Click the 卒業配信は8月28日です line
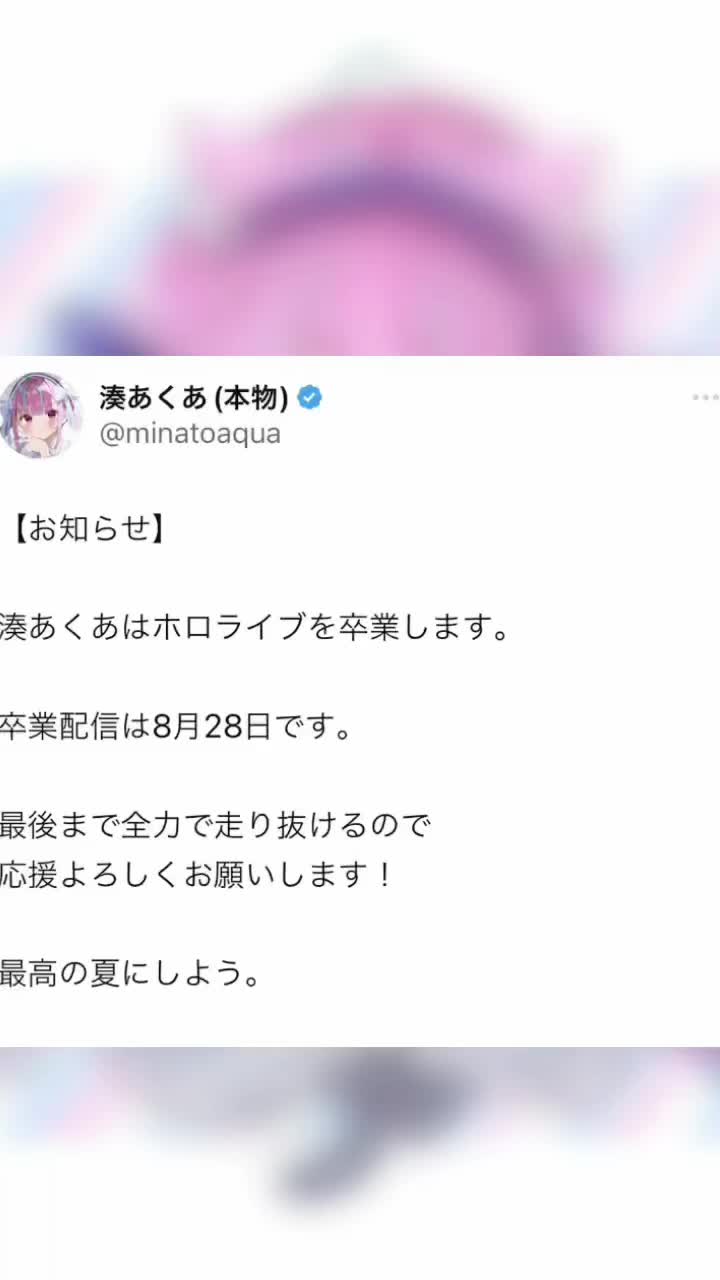 [177, 727]
